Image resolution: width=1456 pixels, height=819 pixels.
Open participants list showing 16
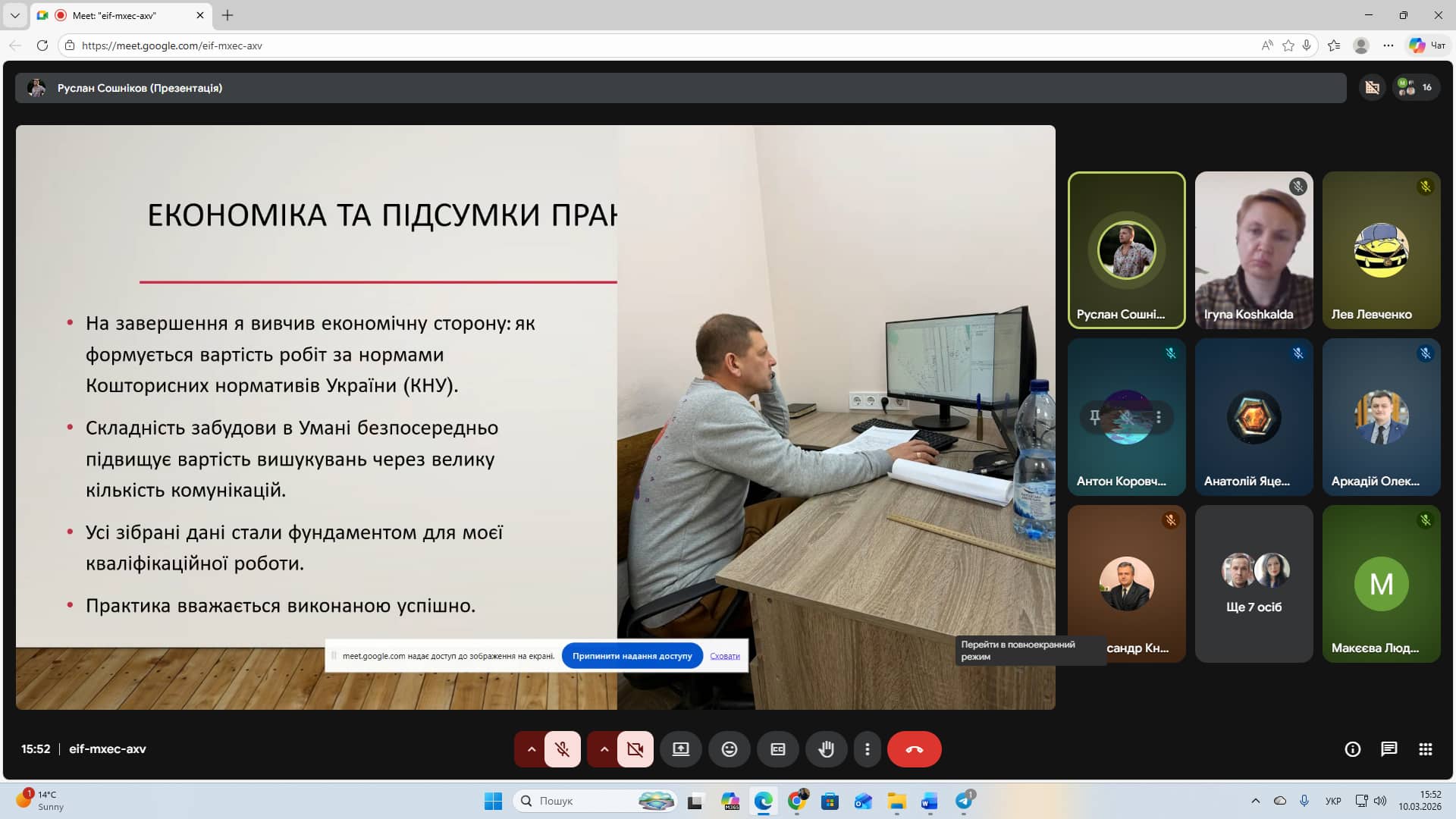pos(1416,88)
